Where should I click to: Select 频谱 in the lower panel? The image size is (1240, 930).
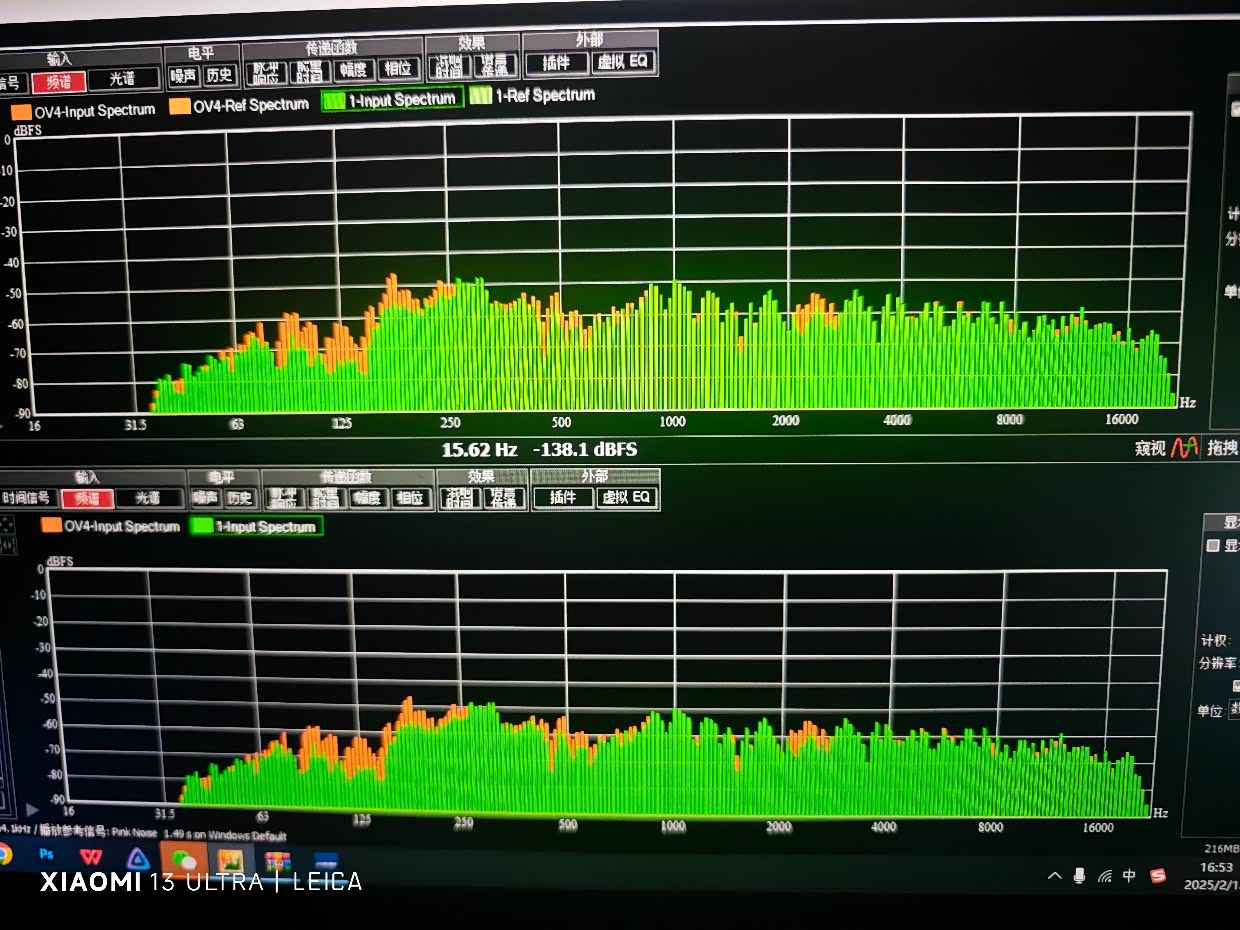tap(87, 498)
